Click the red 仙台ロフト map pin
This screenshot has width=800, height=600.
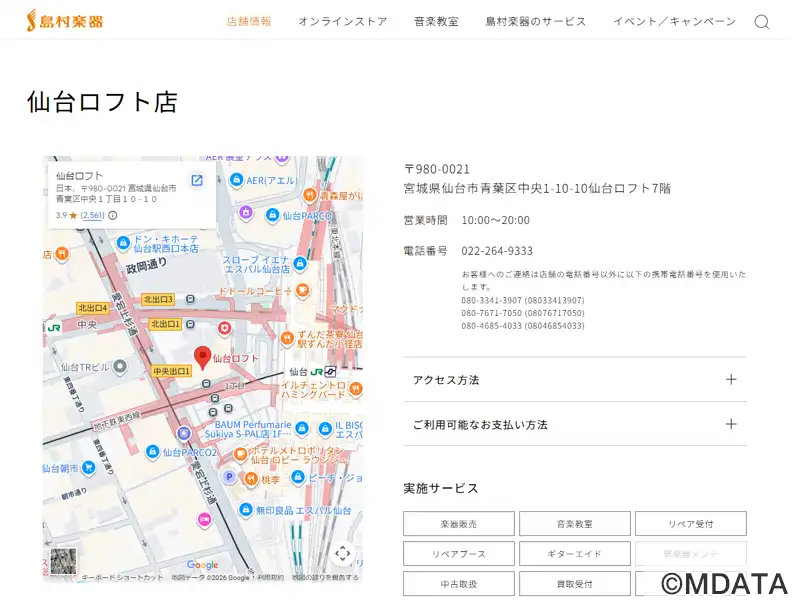202,357
